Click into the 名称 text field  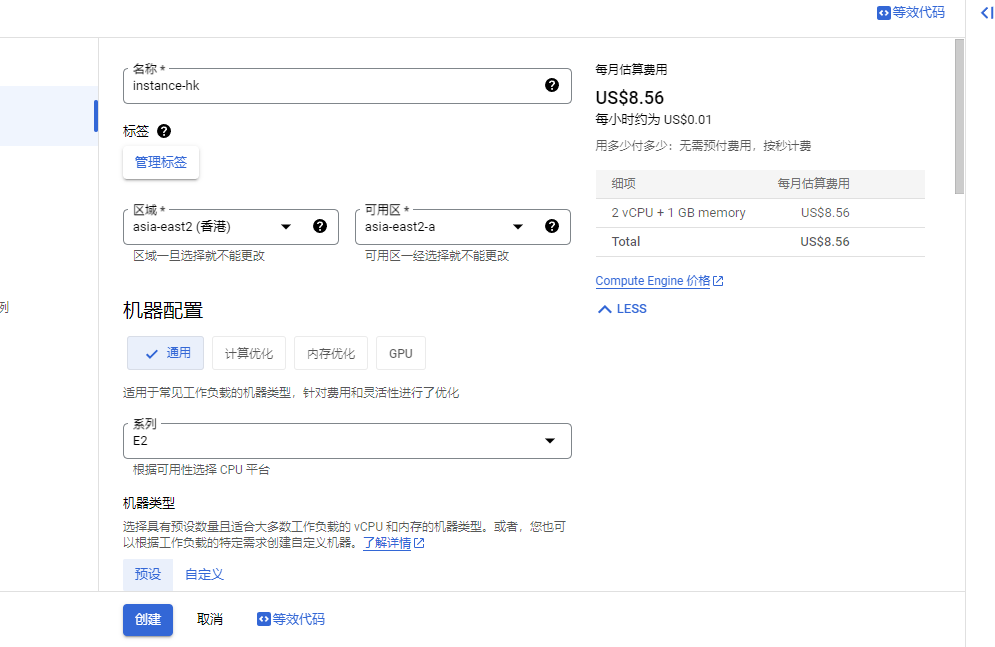(330, 86)
